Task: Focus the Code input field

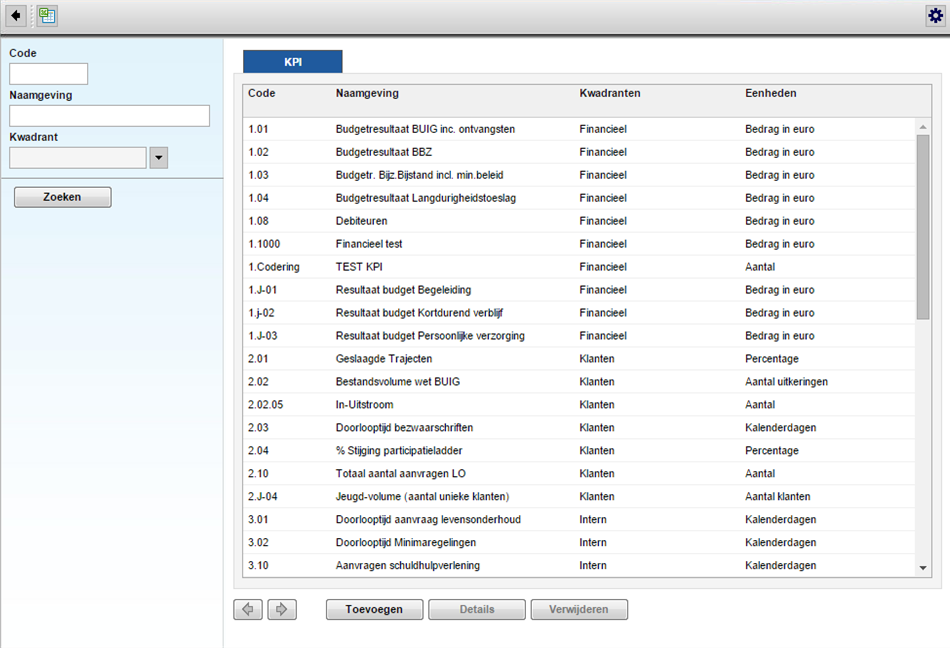Action: 49,74
